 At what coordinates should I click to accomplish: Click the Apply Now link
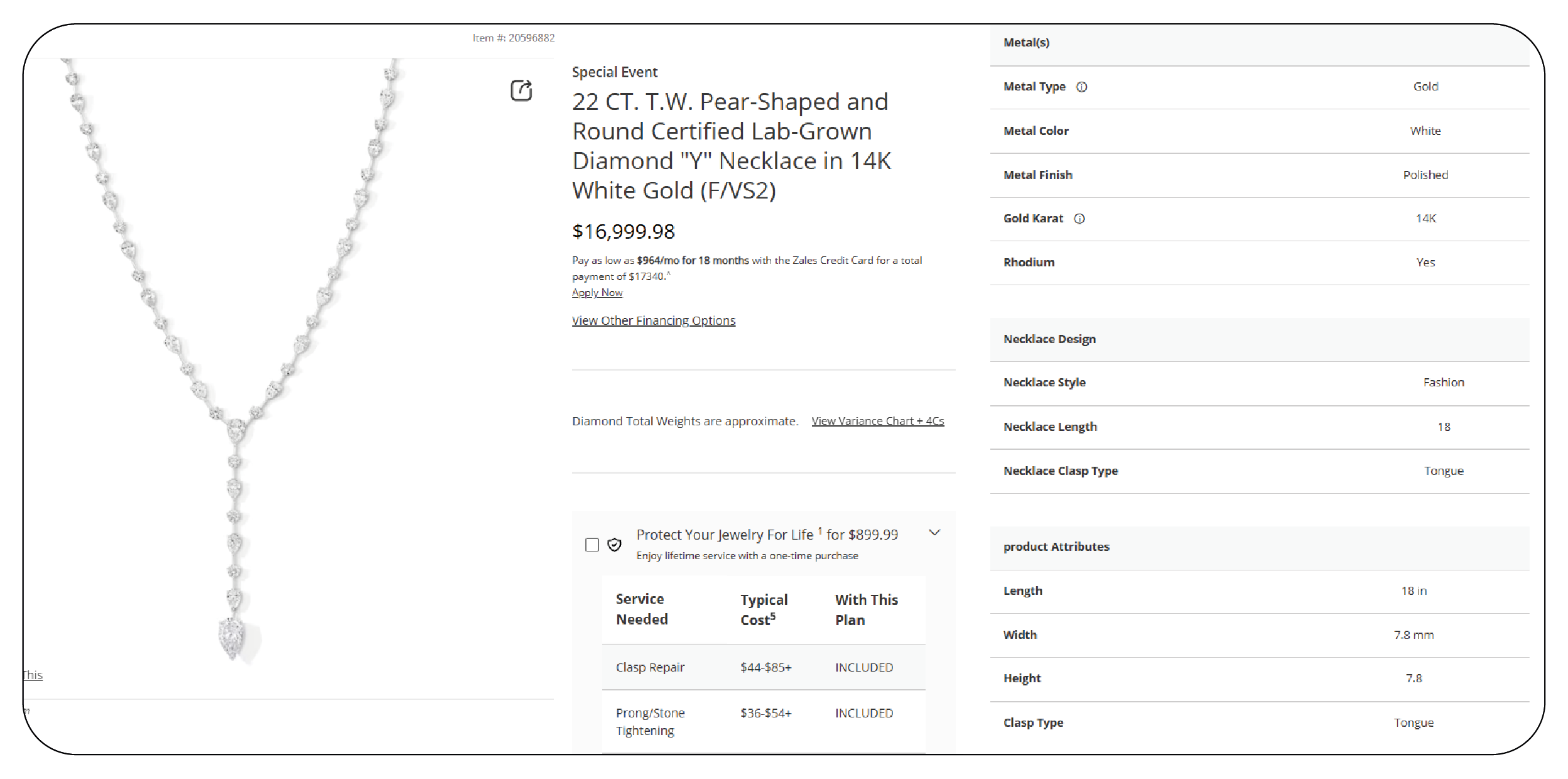point(597,293)
